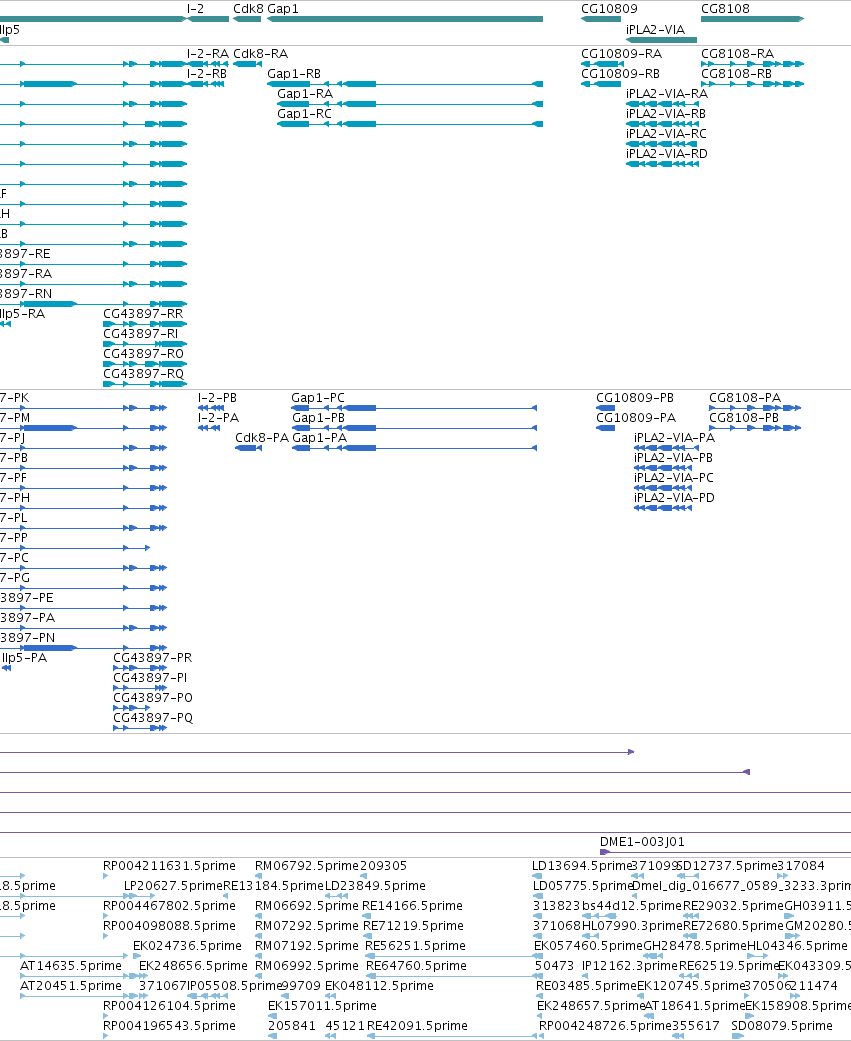Click the EK024736.5prime cDNA label

pyautogui.click(x=187, y=945)
